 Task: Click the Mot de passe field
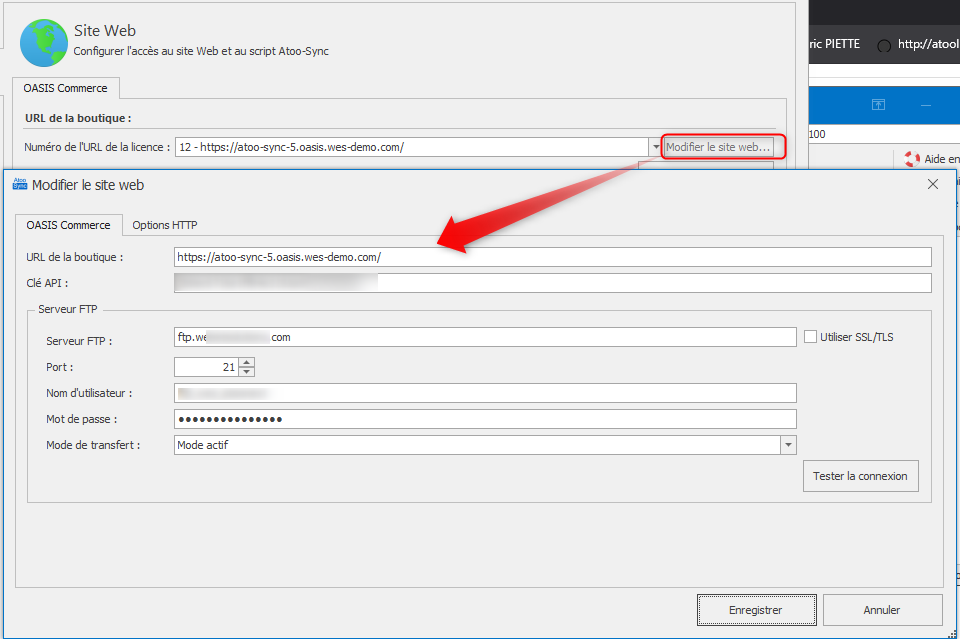coord(485,419)
